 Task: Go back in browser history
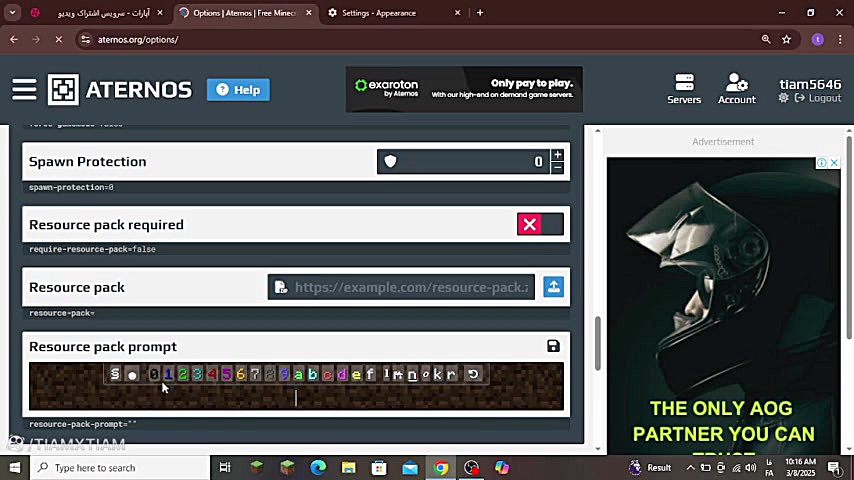[x=14, y=39]
